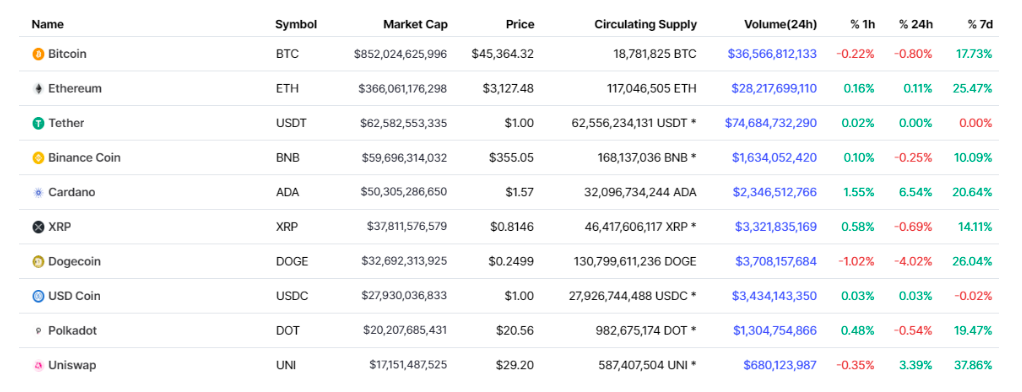Viewport: 1022px width, 392px height.
Task: Sort by the % 7d column header
Action: (980, 25)
